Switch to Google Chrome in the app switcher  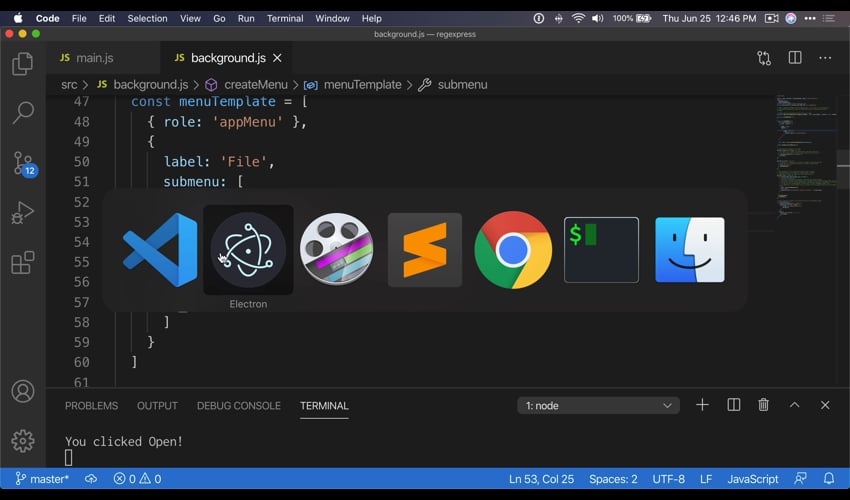pyautogui.click(x=513, y=250)
